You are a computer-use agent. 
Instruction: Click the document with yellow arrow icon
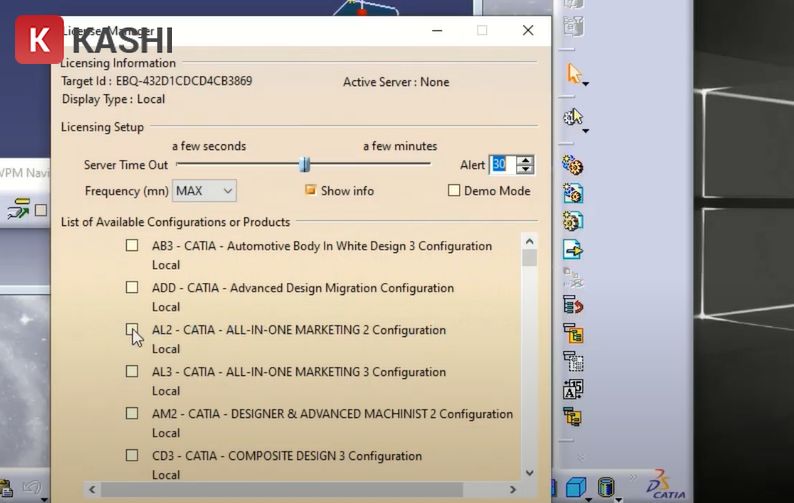point(573,249)
